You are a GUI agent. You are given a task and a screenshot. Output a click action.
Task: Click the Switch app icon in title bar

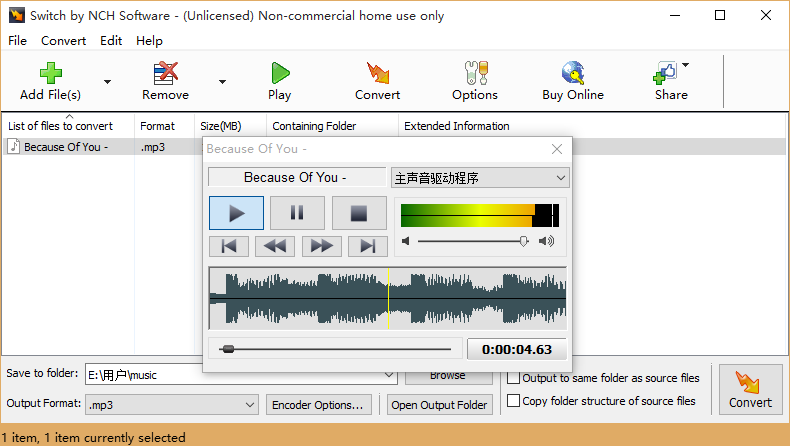[x=17, y=15]
